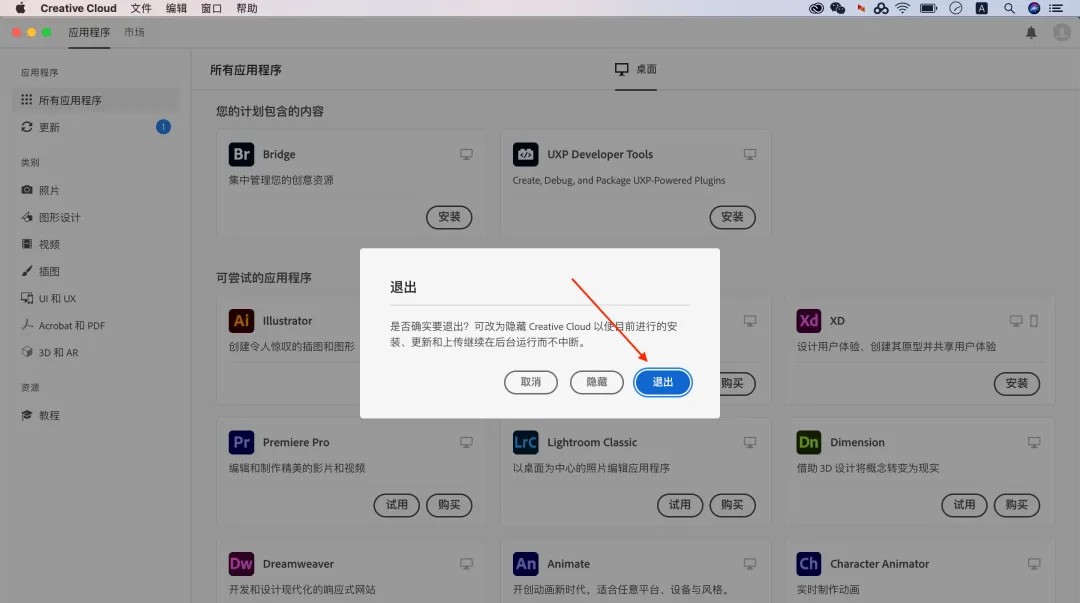This screenshot has height=603, width=1080.
Task: Install UXP Developer Tools via 安装
Action: (732, 217)
